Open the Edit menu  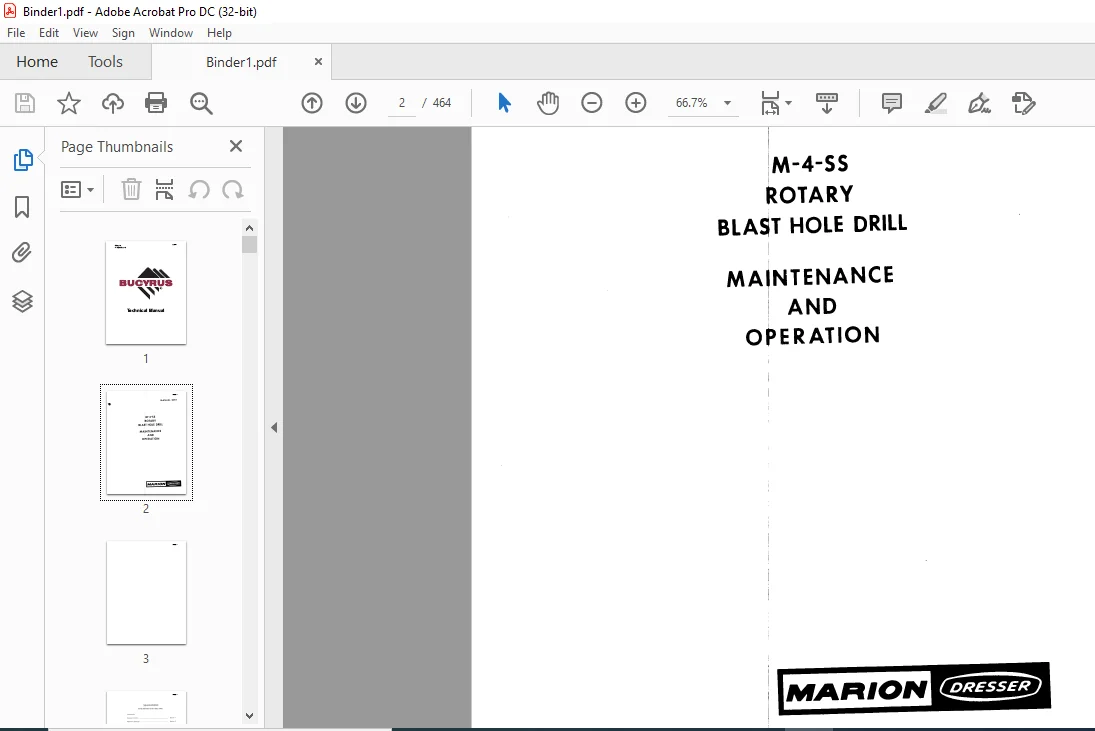click(x=49, y=33)
